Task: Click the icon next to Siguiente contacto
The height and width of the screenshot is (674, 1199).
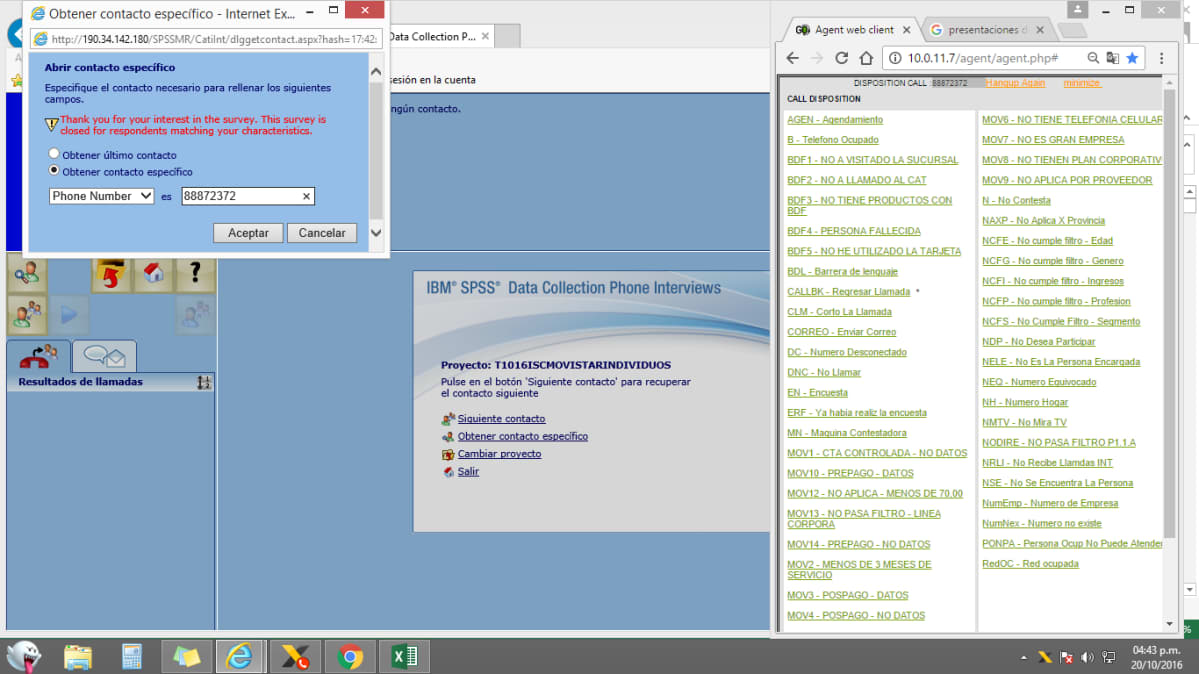Action: (x=448, y=418)
